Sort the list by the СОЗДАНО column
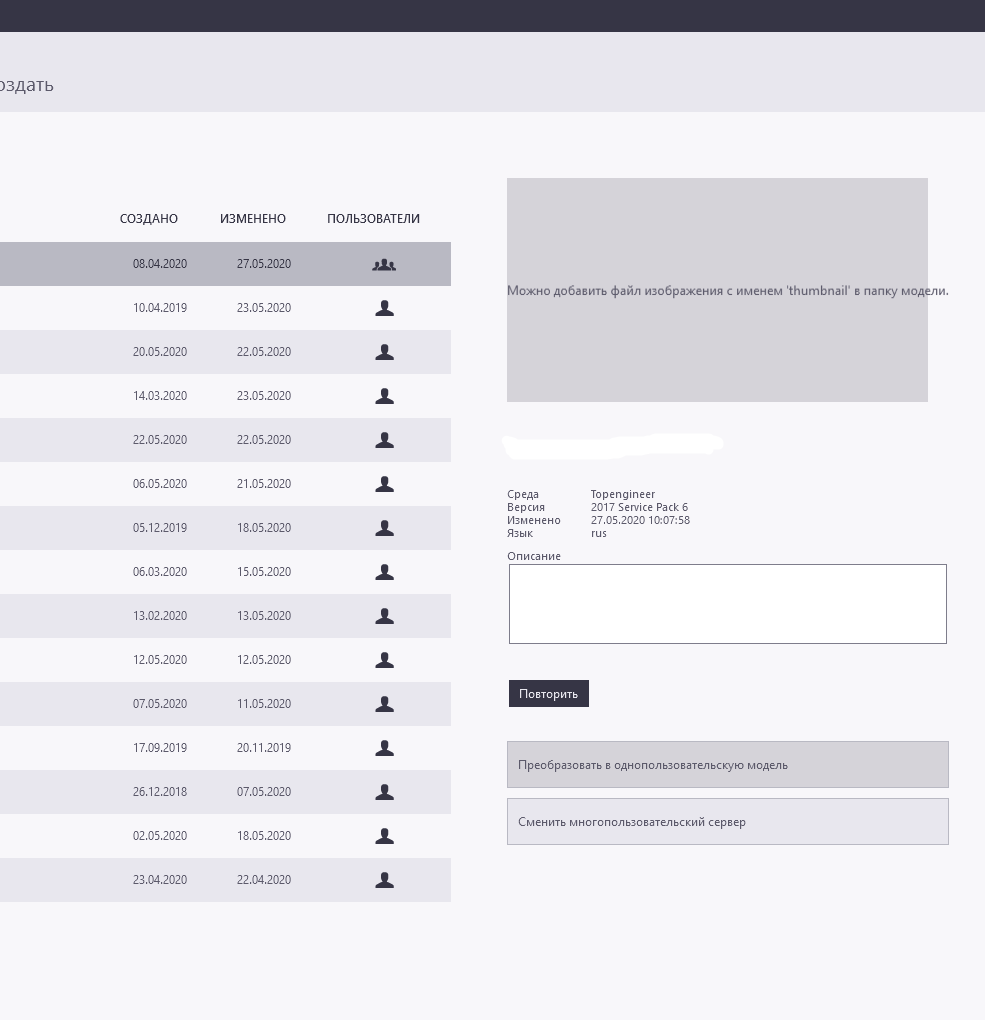 click(x=148, y=219)
